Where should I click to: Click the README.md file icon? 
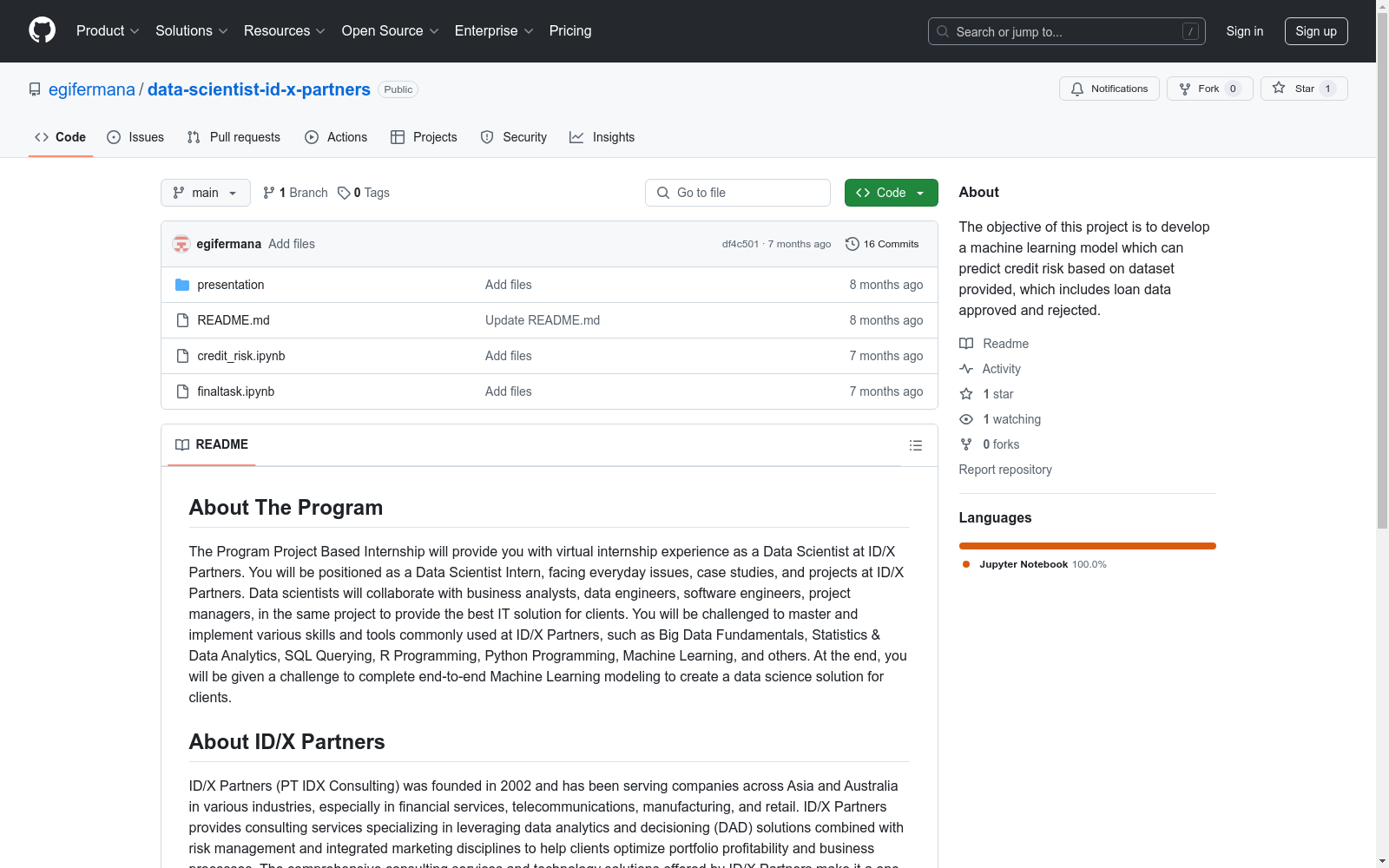[x=182, y=320]
